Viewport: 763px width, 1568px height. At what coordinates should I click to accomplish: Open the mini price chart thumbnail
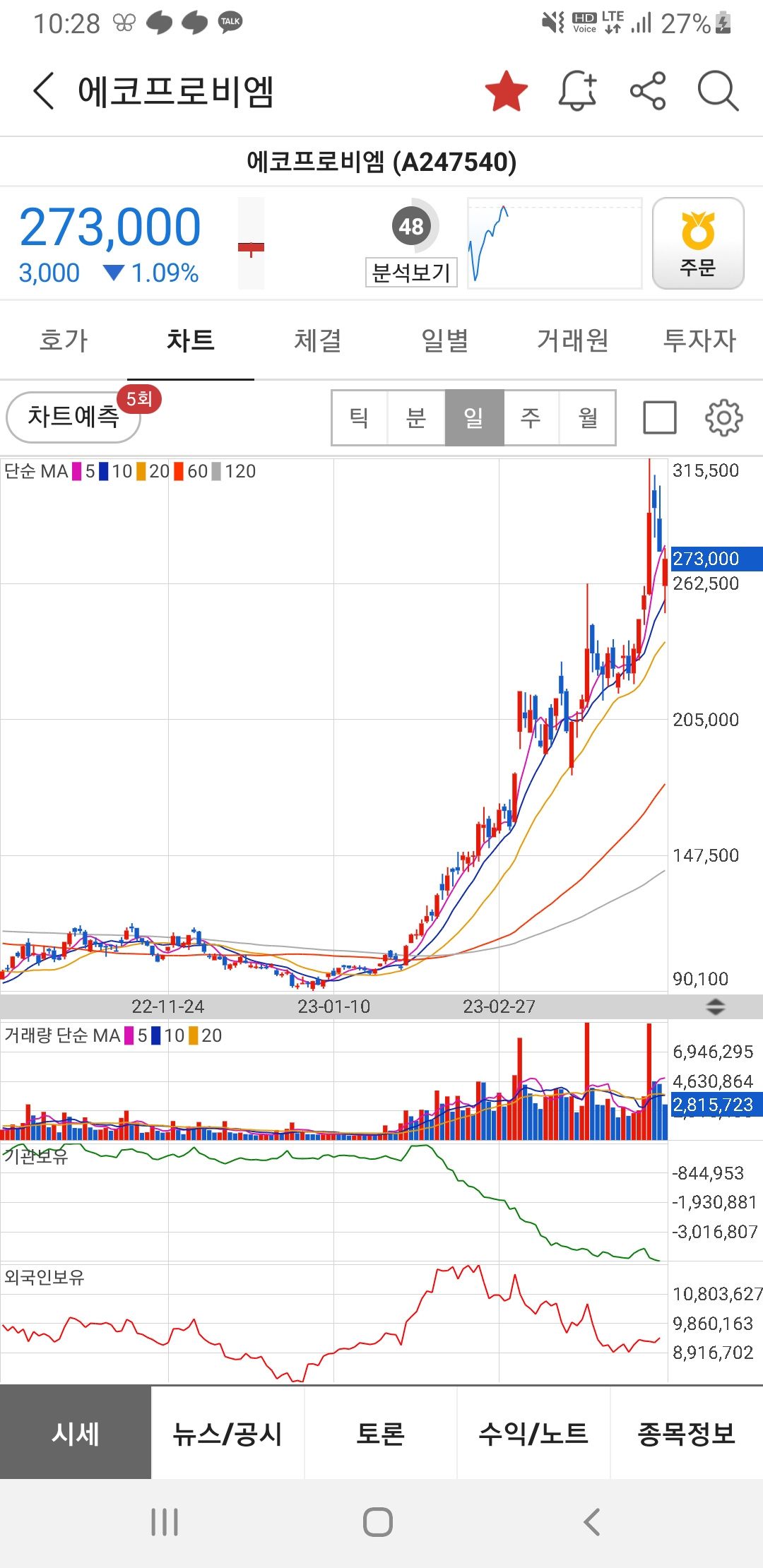[x=555, y=243]
